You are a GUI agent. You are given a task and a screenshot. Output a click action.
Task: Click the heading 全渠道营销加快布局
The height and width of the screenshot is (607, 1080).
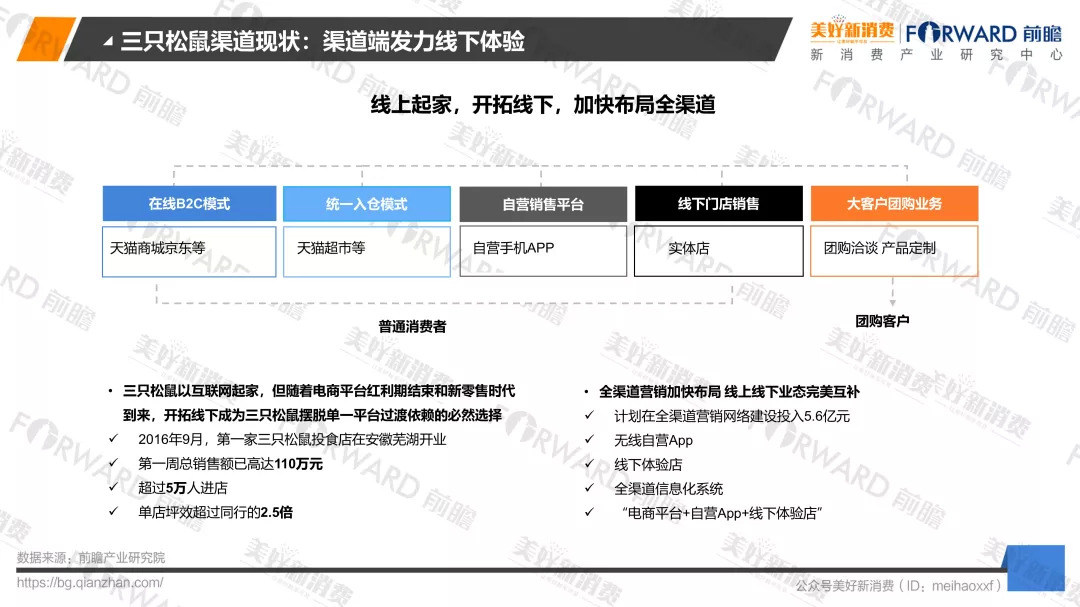tap(729, 392)
